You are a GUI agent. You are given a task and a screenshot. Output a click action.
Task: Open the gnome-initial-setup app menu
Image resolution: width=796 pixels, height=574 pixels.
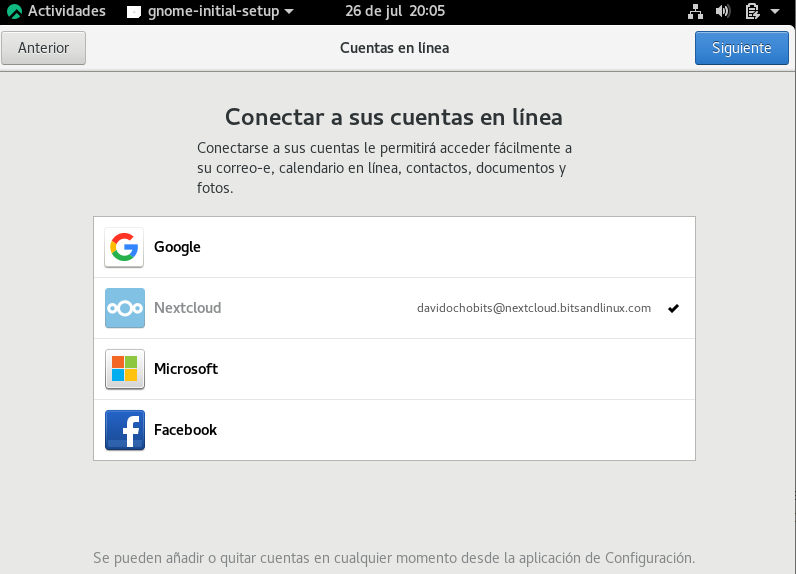210,11
